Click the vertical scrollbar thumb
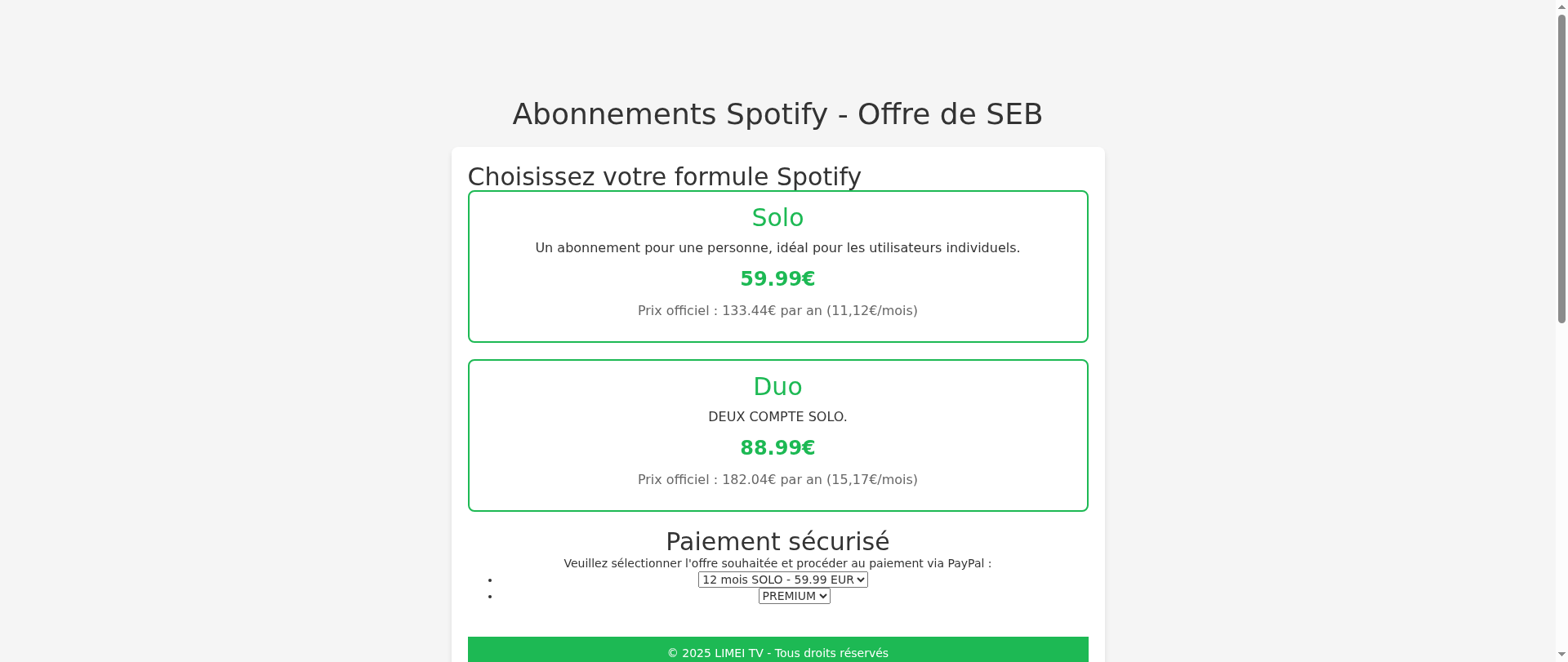Screen dimensions: 1568x662 point(1561,169)
